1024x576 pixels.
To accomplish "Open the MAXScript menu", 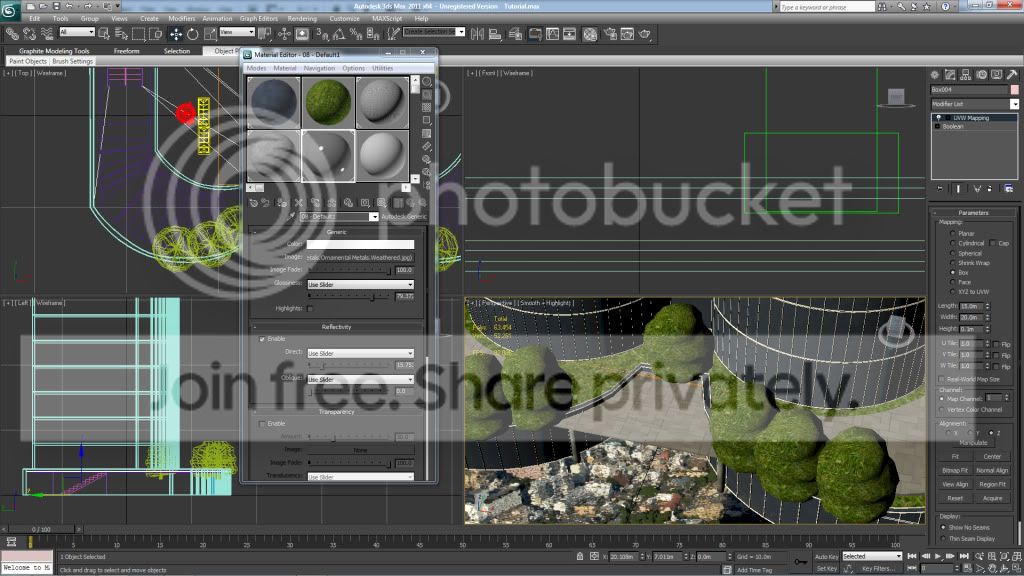I will pyautogui.click(x=387, y=18).
